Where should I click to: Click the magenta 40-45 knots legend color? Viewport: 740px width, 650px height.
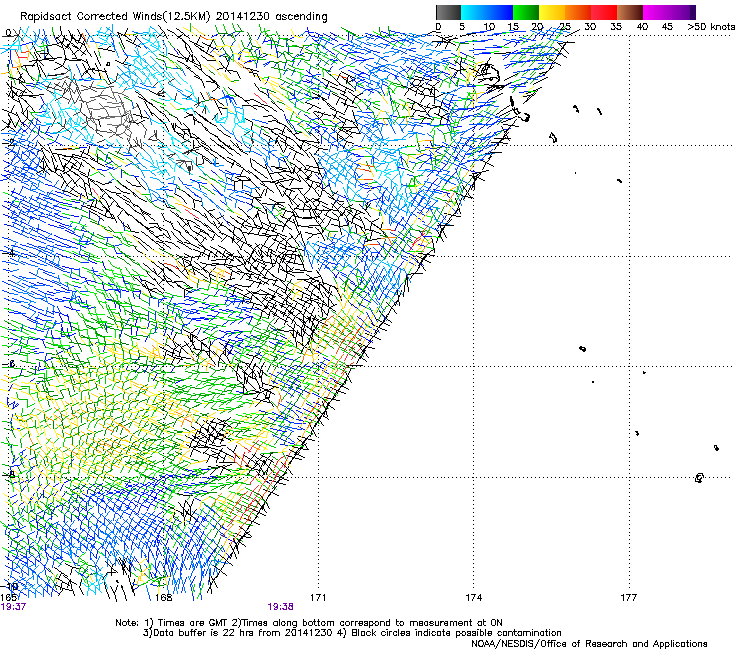(x=656, y=12)
